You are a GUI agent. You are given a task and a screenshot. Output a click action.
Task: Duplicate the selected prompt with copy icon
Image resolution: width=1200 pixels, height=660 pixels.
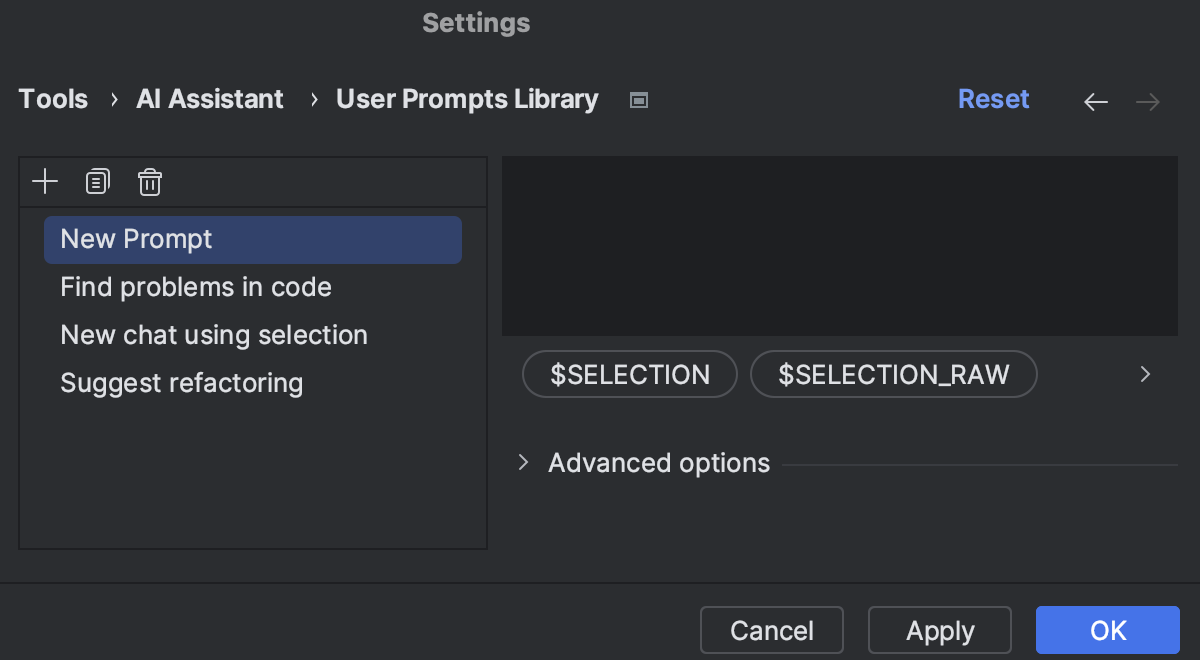[x=97, y=182]
